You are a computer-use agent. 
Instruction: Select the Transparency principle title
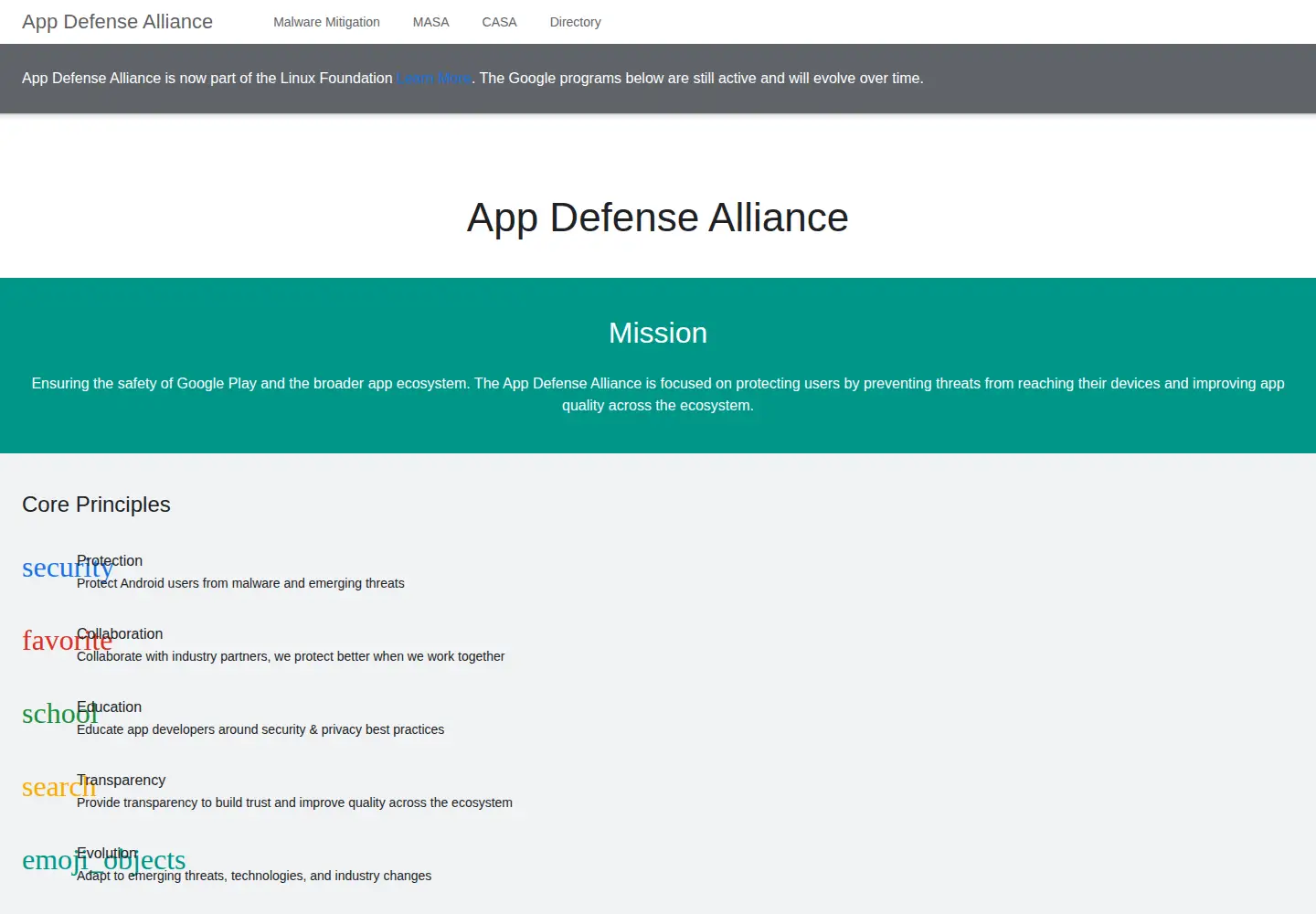(121, 780)
